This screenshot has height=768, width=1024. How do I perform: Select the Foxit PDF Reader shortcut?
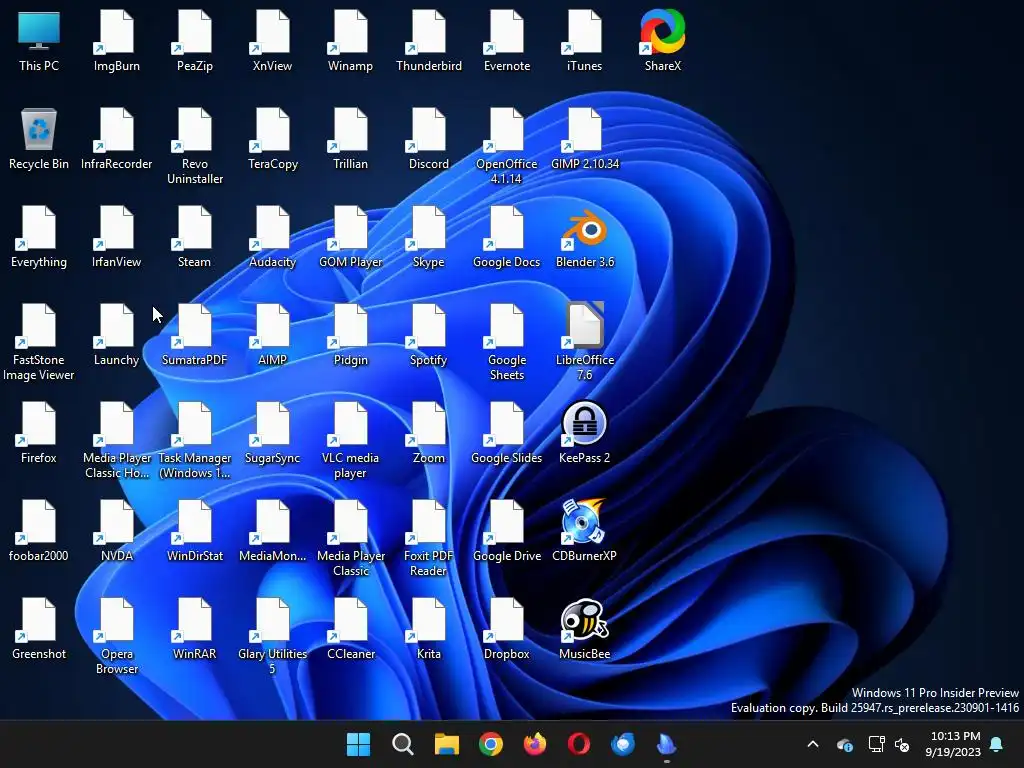428,537
